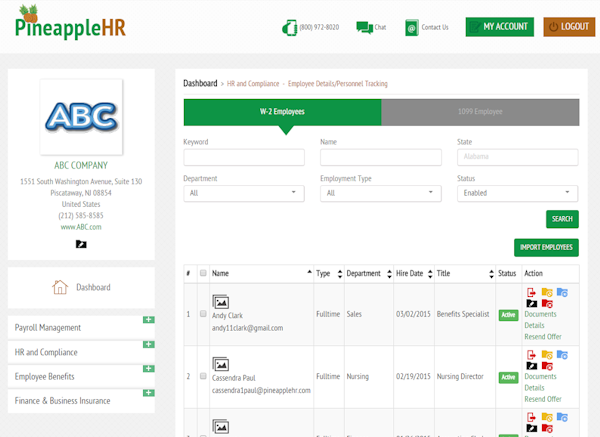The width and height of the screenshot is (600, 437).
Task: Click the blue folder icon in Andy Clark's row
Action: tap(562, 292)
